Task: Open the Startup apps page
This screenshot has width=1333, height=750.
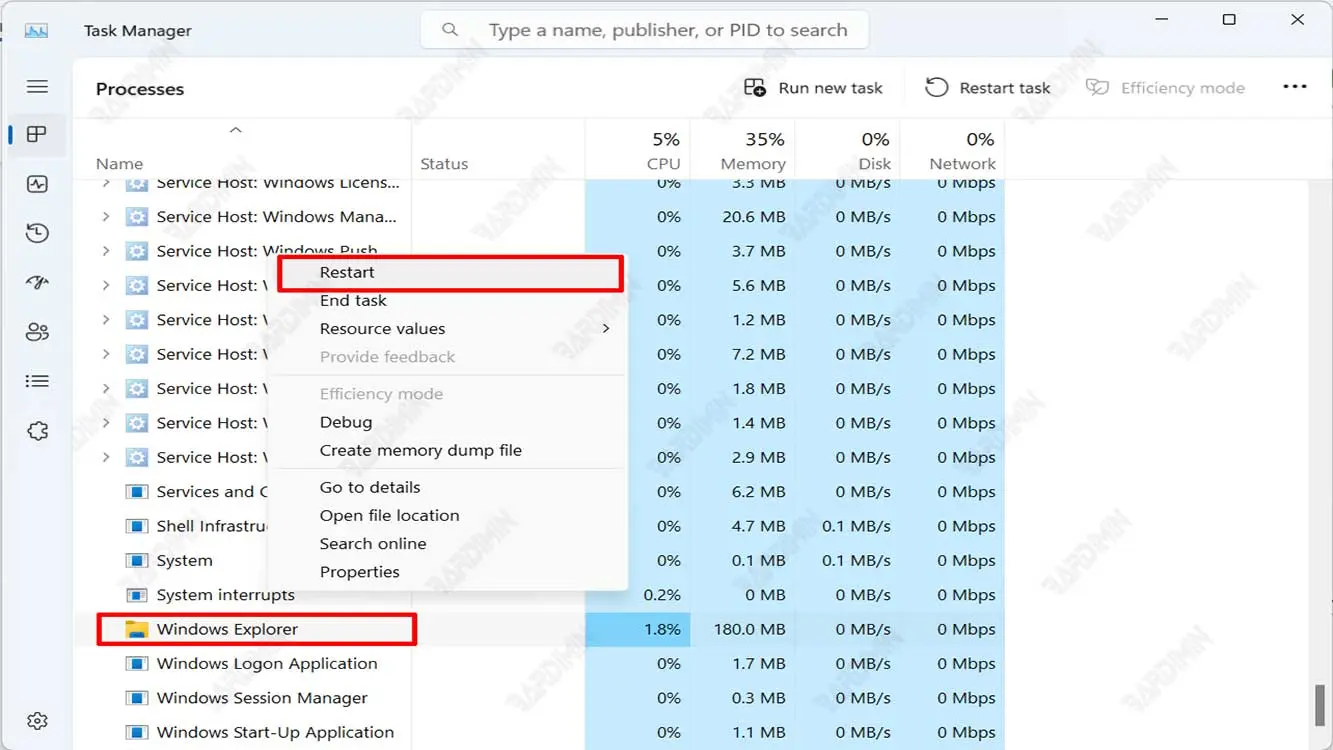Action: [37, 283]
